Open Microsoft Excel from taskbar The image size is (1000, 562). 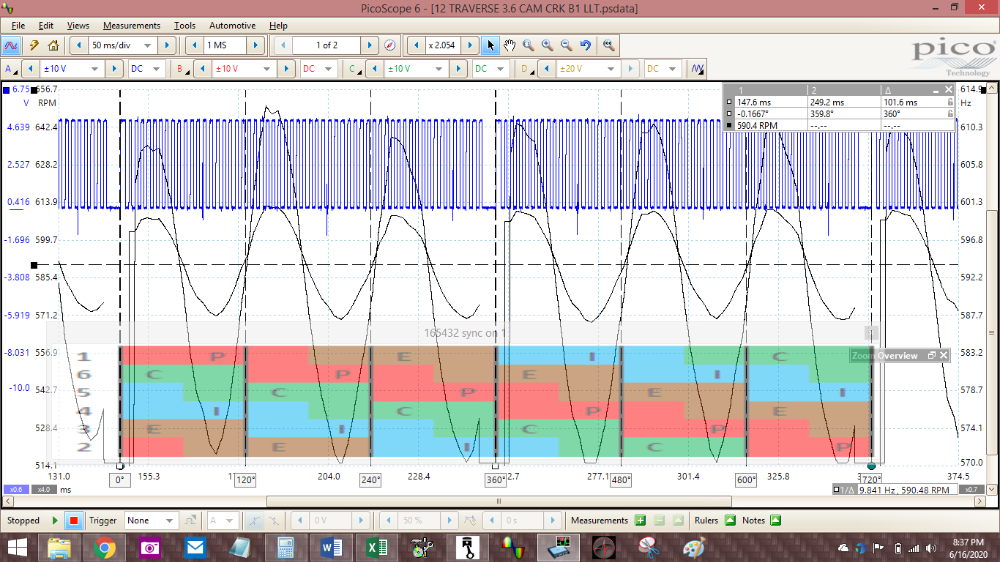point(376,548)
